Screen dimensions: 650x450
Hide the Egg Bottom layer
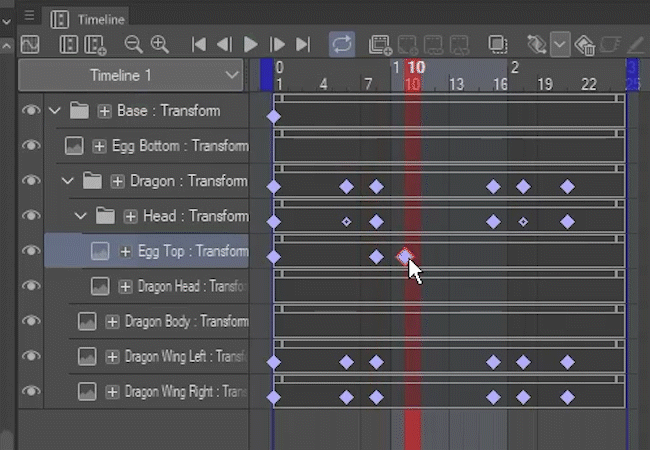[31, 145]
